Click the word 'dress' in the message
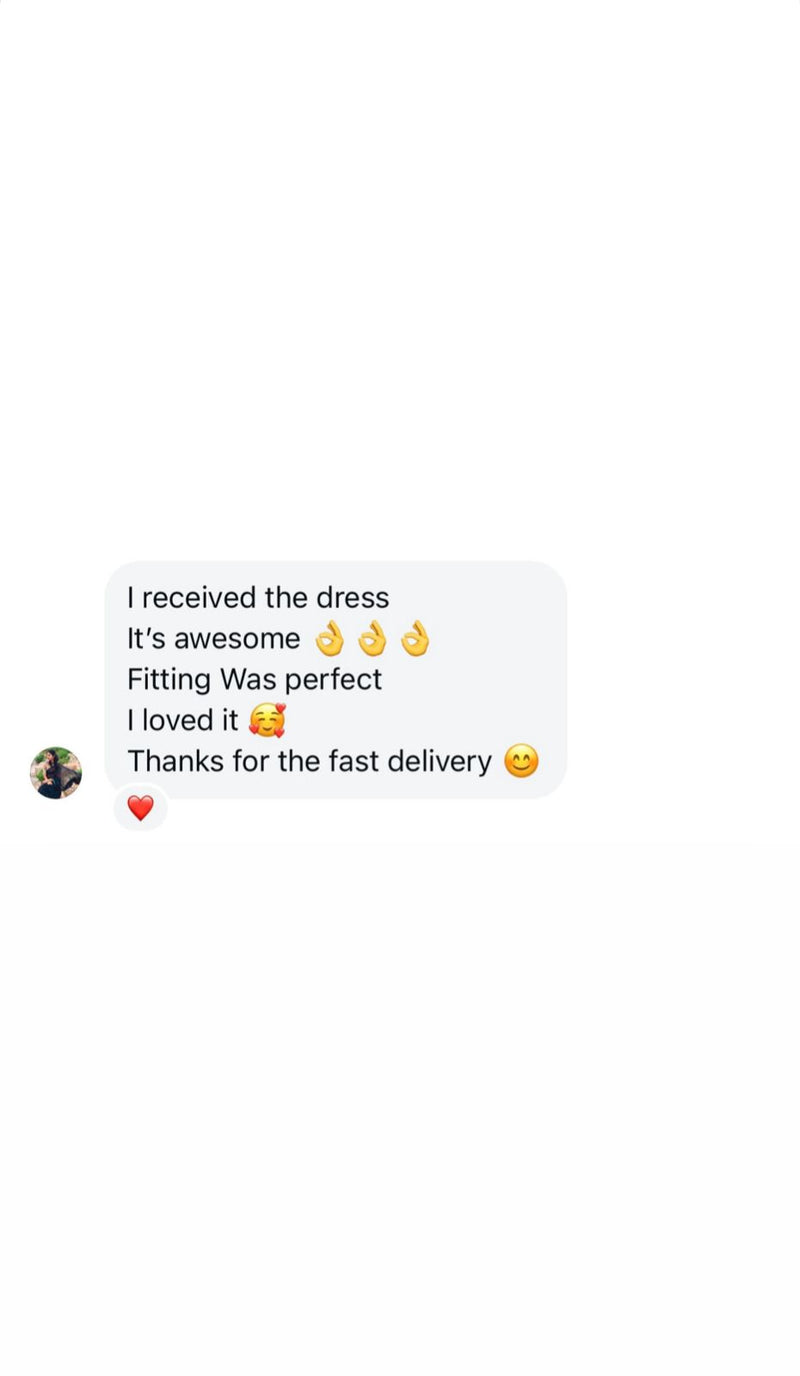 click(x=353, y=598)
